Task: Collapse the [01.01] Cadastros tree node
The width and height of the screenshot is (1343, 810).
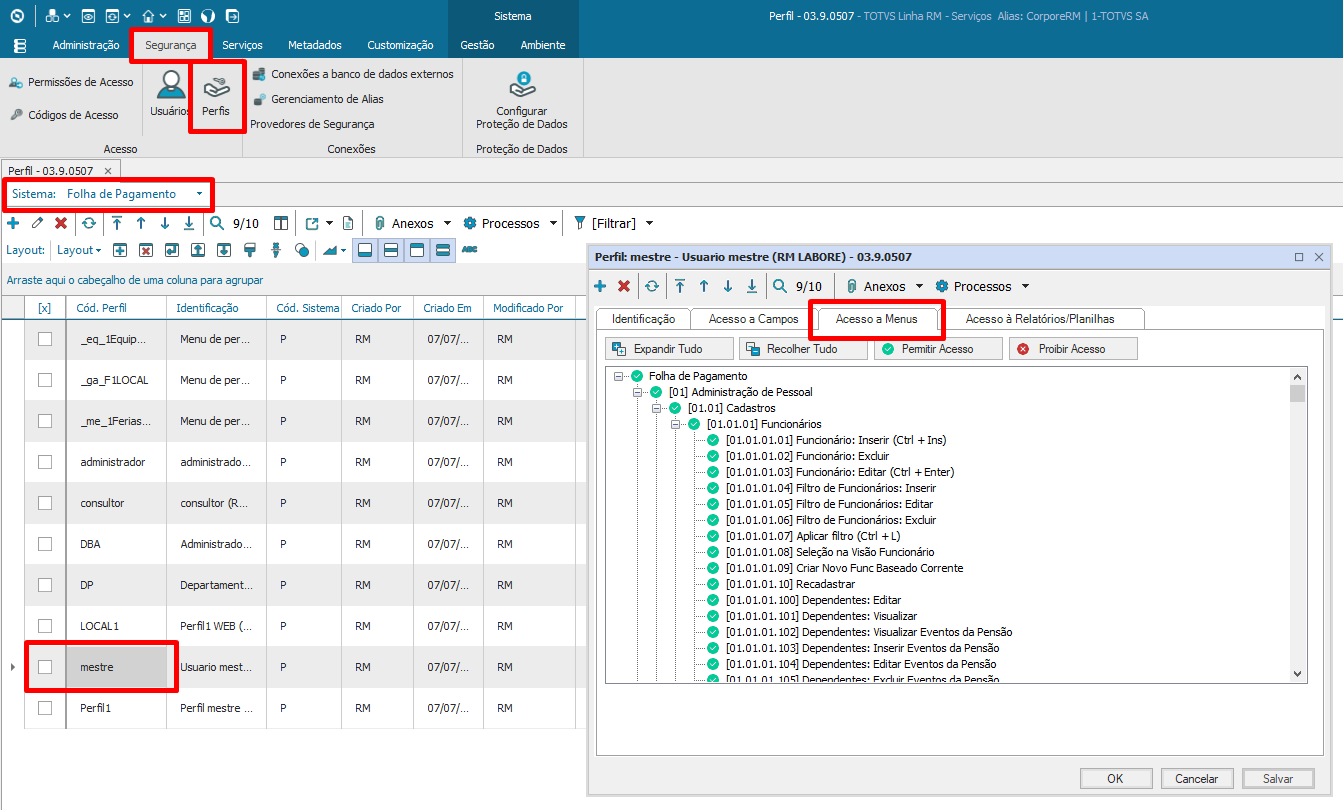Action: click(x=658, y=408)
